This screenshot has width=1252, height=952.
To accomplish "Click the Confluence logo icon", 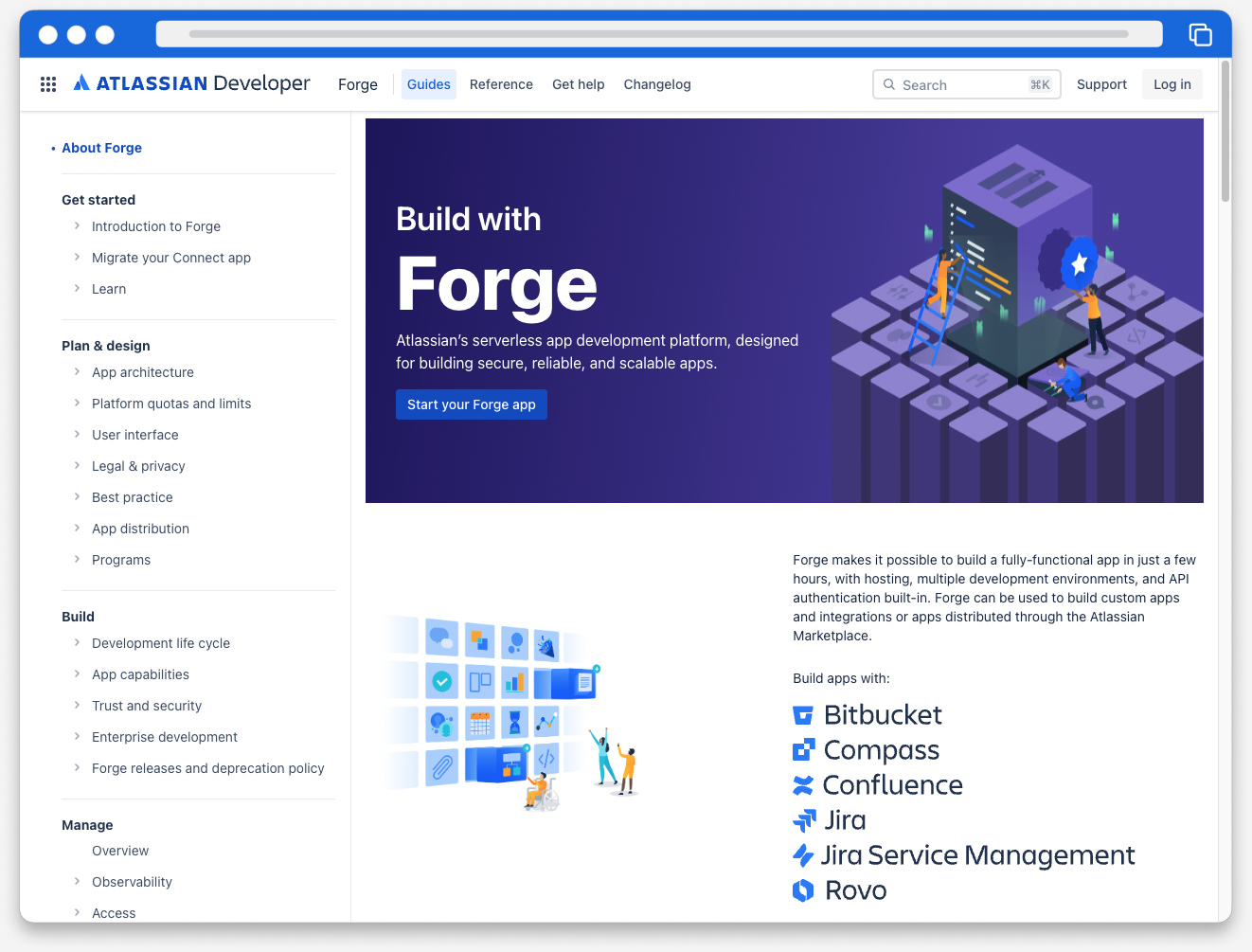I will point(803,785).
